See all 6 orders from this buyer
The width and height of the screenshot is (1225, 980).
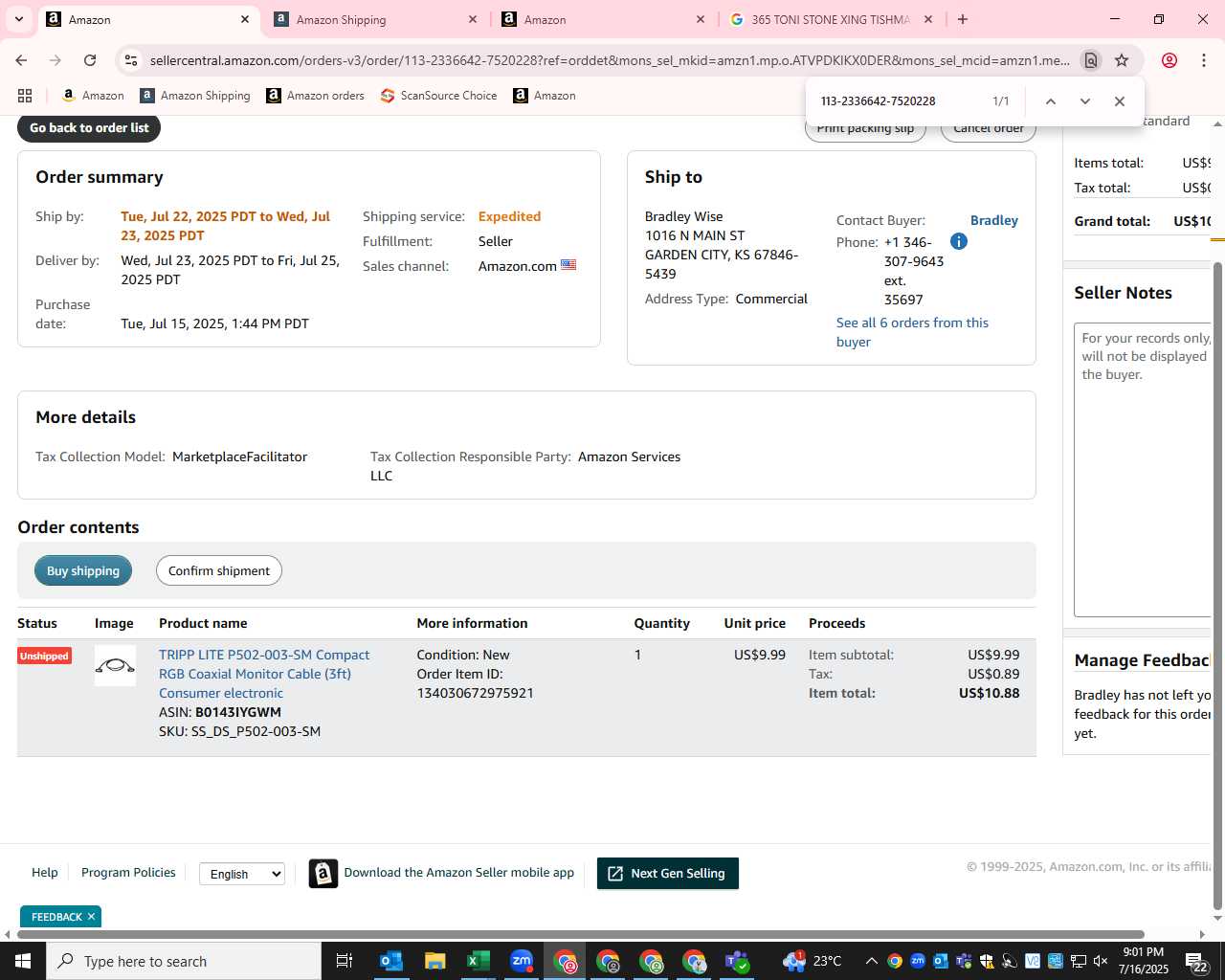(912, 332)
